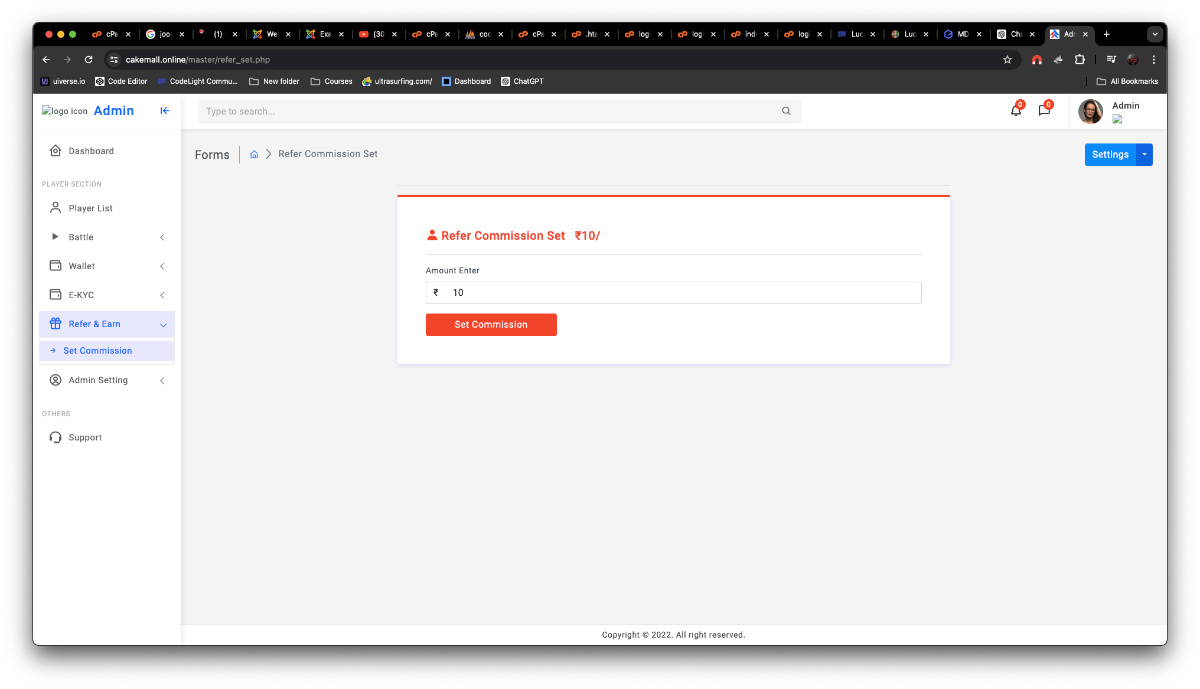
Task: Reload the page in the browser
Action: point(88,60)
